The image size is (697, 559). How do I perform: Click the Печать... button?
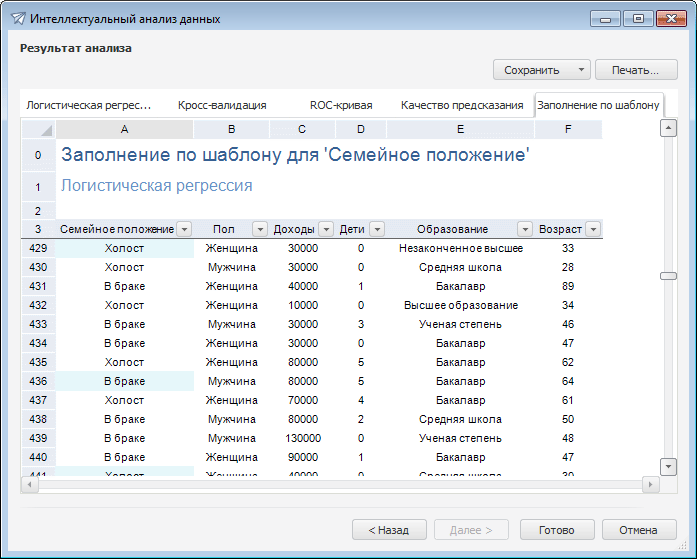[x=635, y=70]
